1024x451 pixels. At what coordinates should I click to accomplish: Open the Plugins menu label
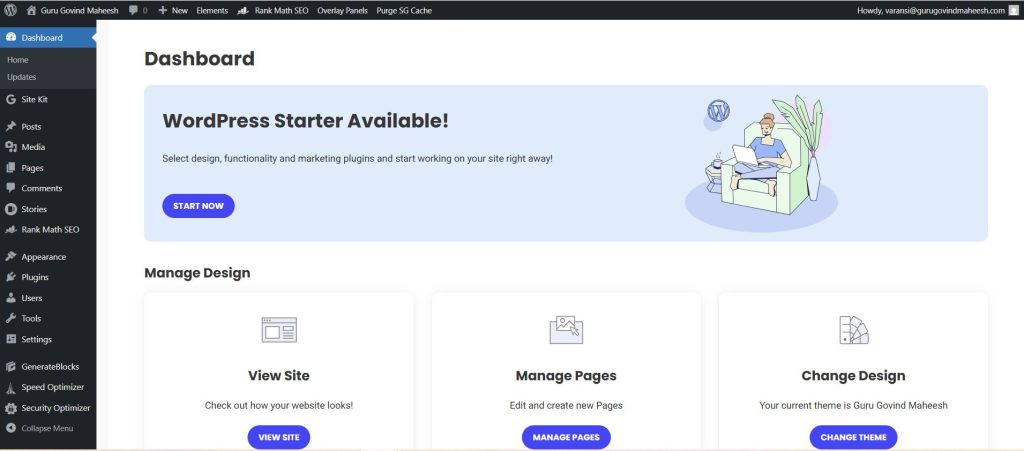click(x=35, y=277)
